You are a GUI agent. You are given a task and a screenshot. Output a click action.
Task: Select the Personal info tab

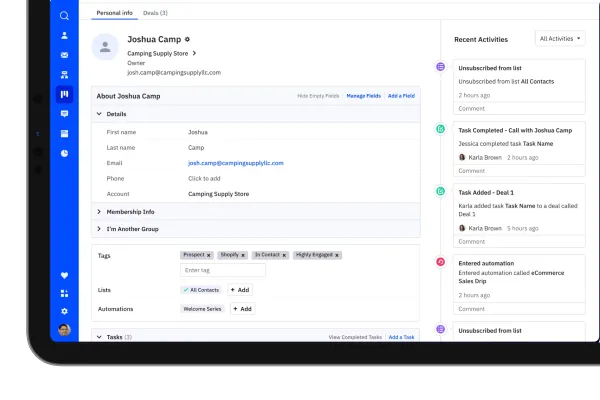point(114,13)
